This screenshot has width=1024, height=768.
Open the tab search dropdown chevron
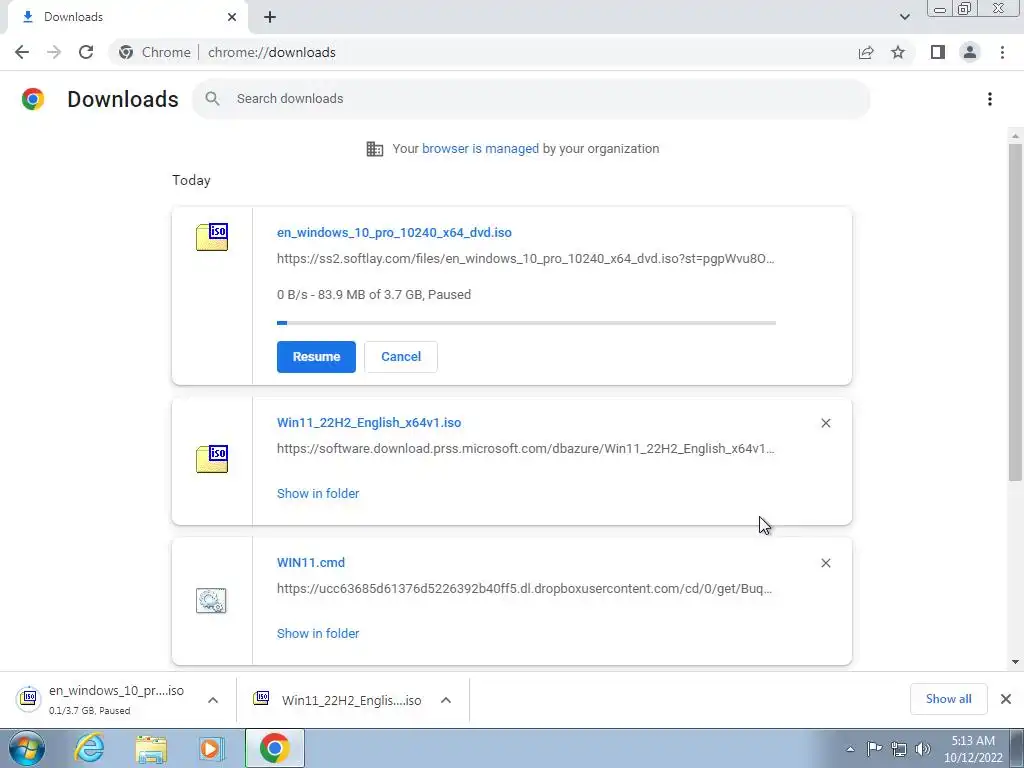[904, 17]
